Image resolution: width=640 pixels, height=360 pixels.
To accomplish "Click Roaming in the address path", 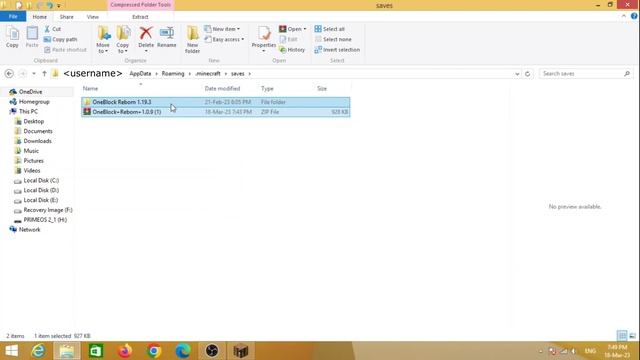I will click(173, 73).
